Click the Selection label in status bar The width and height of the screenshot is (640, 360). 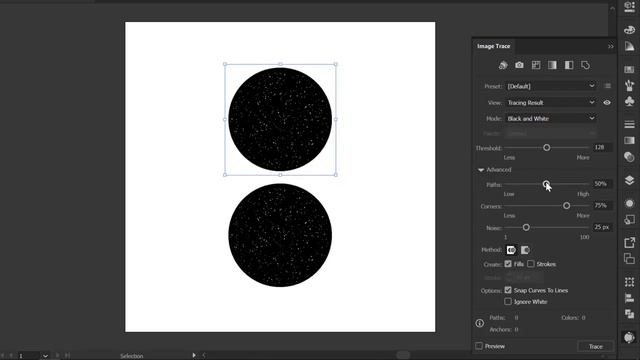pyautogui.click(x=131, y=356)
